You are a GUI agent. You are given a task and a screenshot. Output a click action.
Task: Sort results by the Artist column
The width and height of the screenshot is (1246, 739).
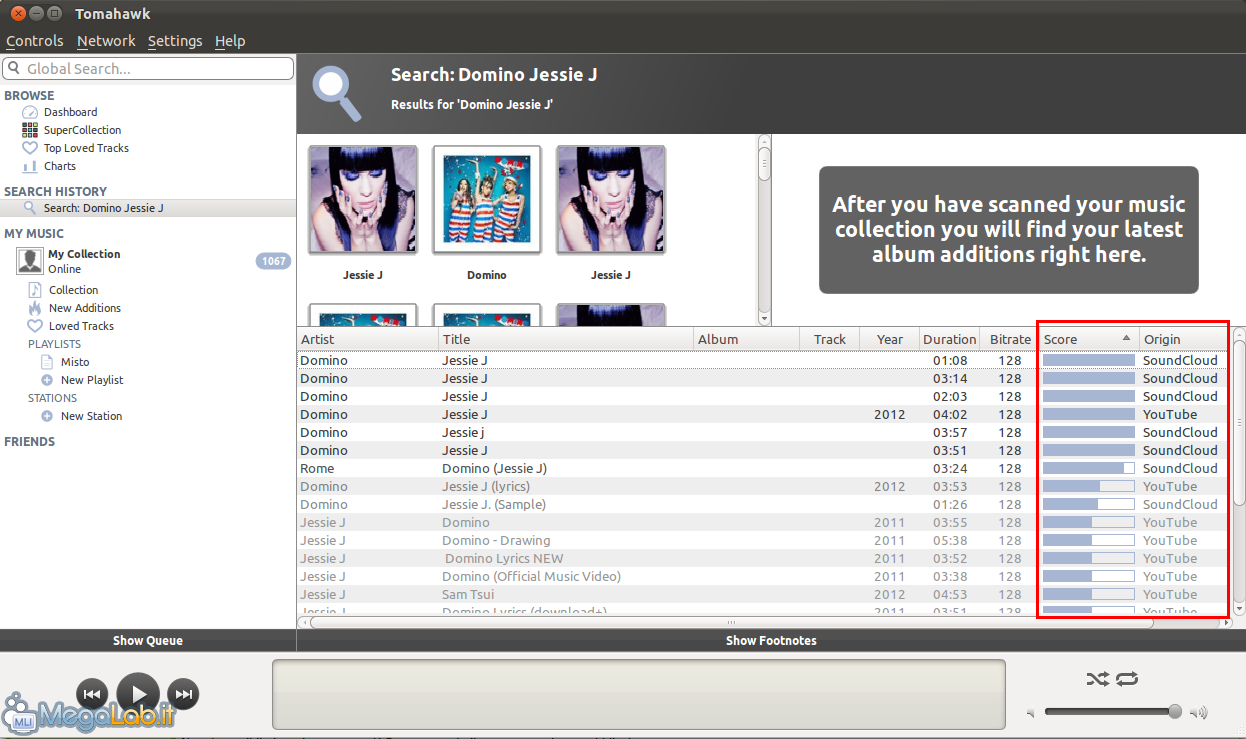(x=368, y=339)
